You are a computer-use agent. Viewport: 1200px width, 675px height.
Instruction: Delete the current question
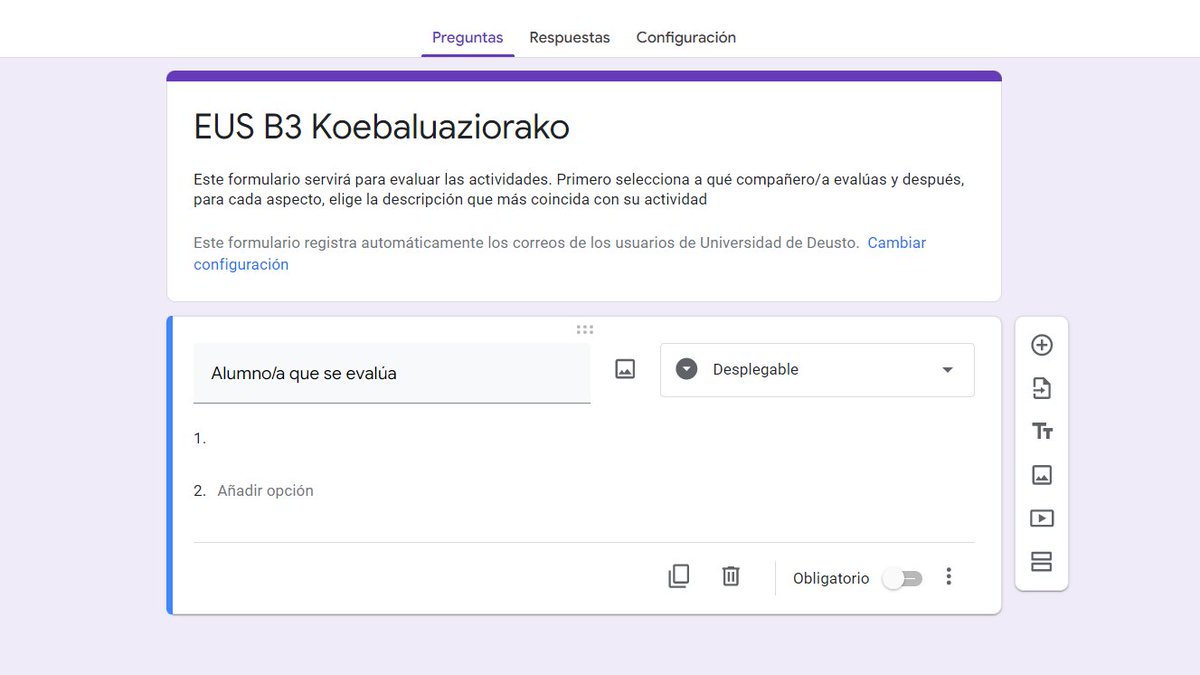pos(731,576)
